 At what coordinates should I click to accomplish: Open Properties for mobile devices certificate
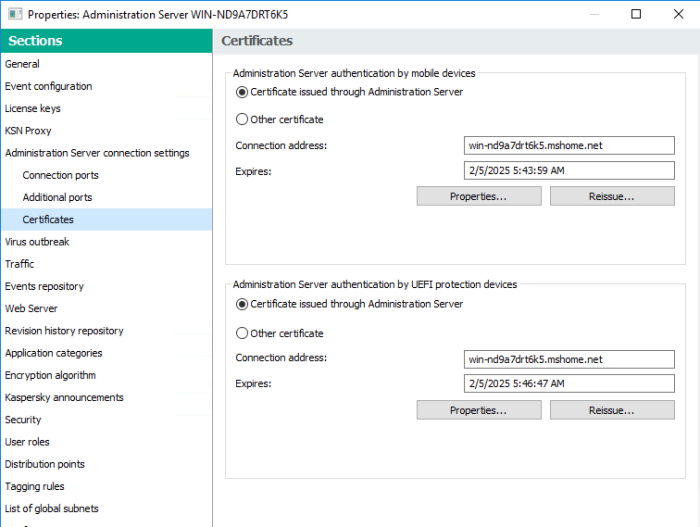click(478, 196)
